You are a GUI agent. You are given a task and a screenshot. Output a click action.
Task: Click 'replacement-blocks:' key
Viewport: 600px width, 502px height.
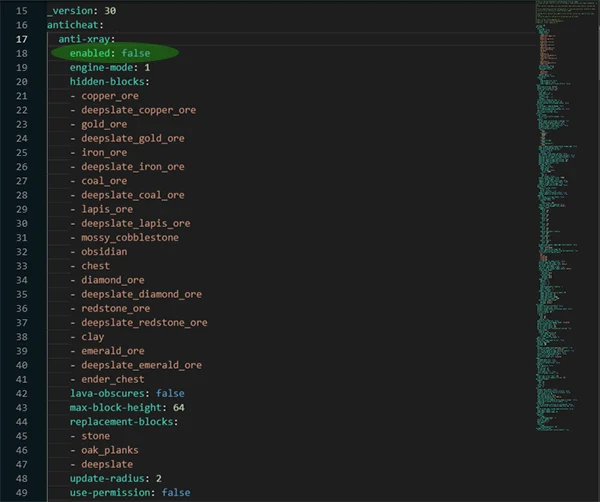coord(124,422)
